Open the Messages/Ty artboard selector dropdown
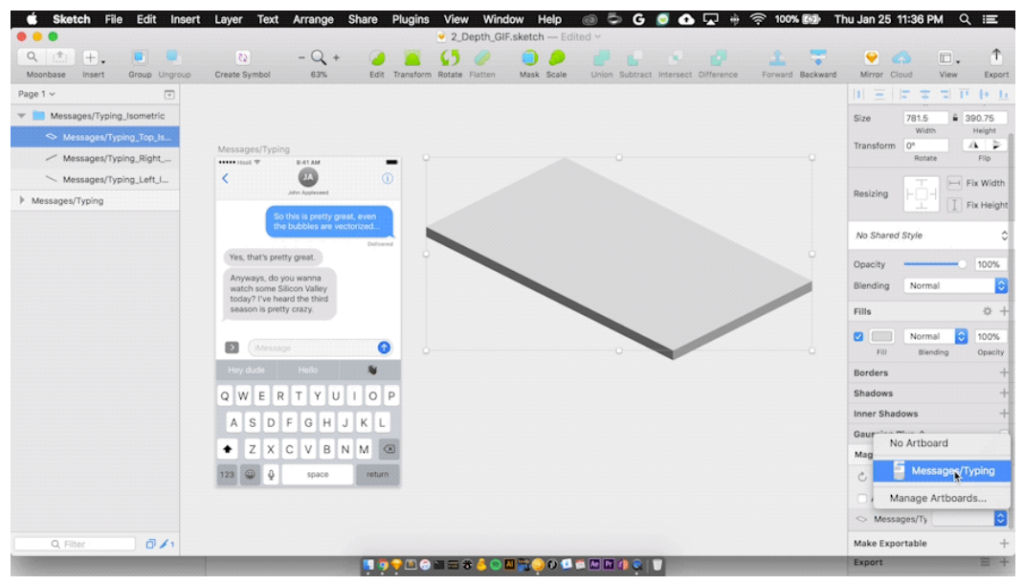1024x585 pixels. (969, 518)
